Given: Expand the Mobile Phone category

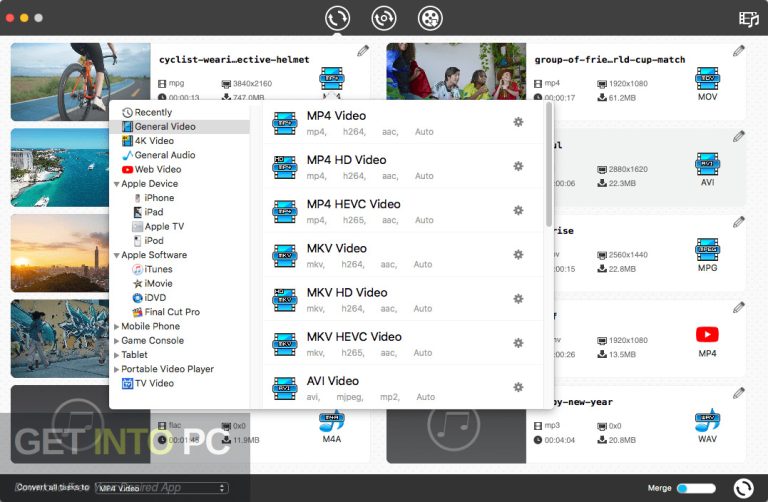Looking at the screenshot, I should [117, 327].
